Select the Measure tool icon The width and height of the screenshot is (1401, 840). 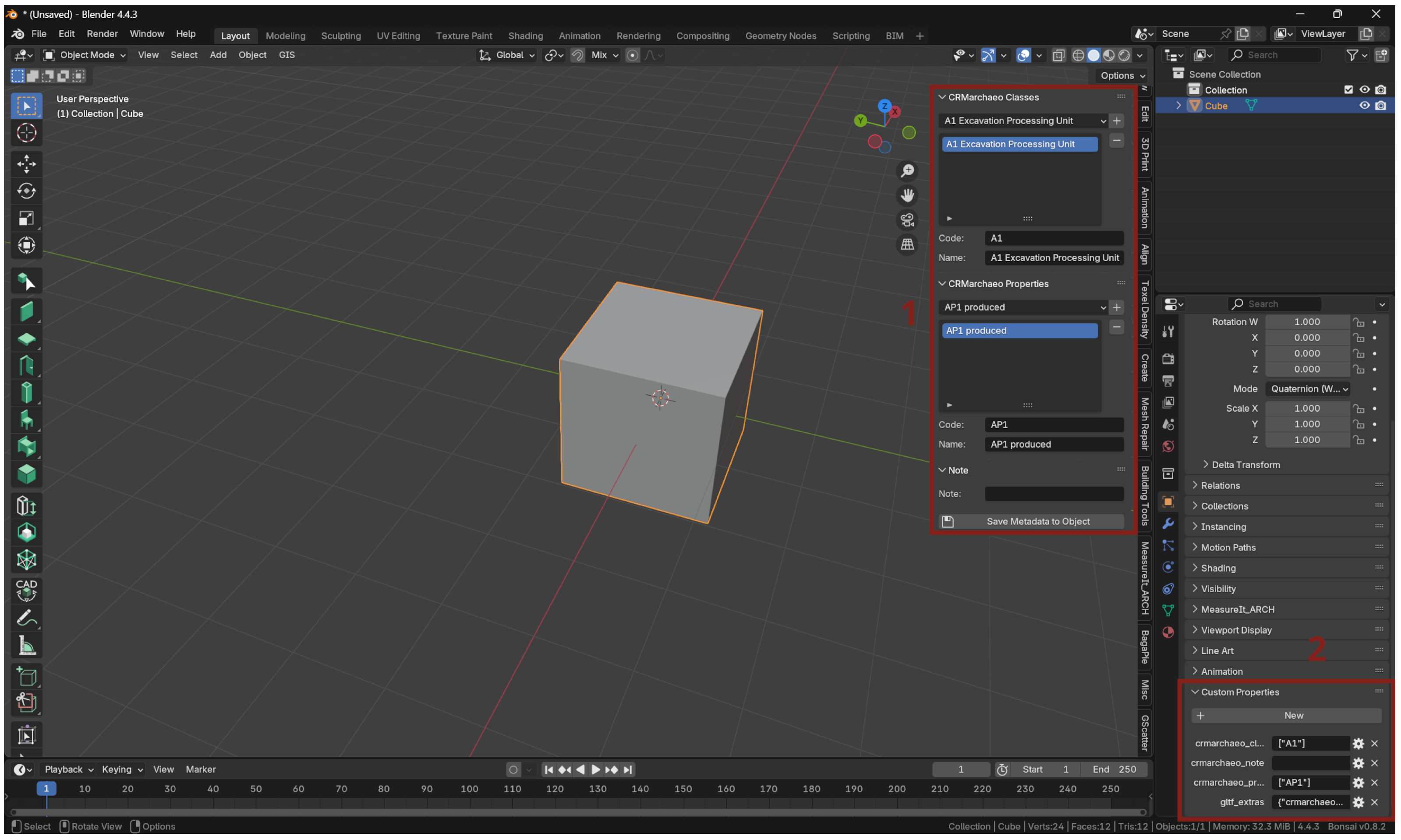[26, 646]
